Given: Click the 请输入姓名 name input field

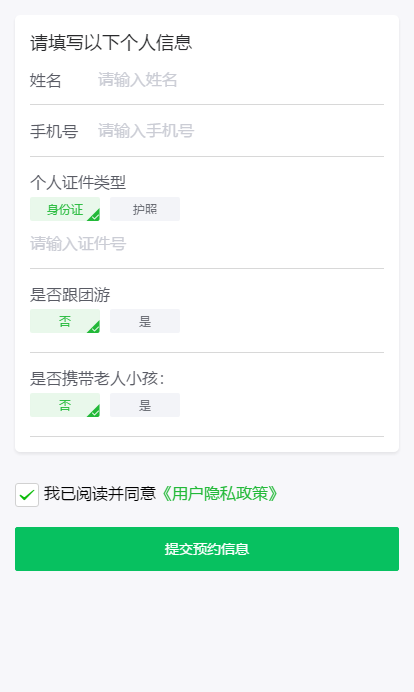Looking at the screenshot, I should click(241, 80).
